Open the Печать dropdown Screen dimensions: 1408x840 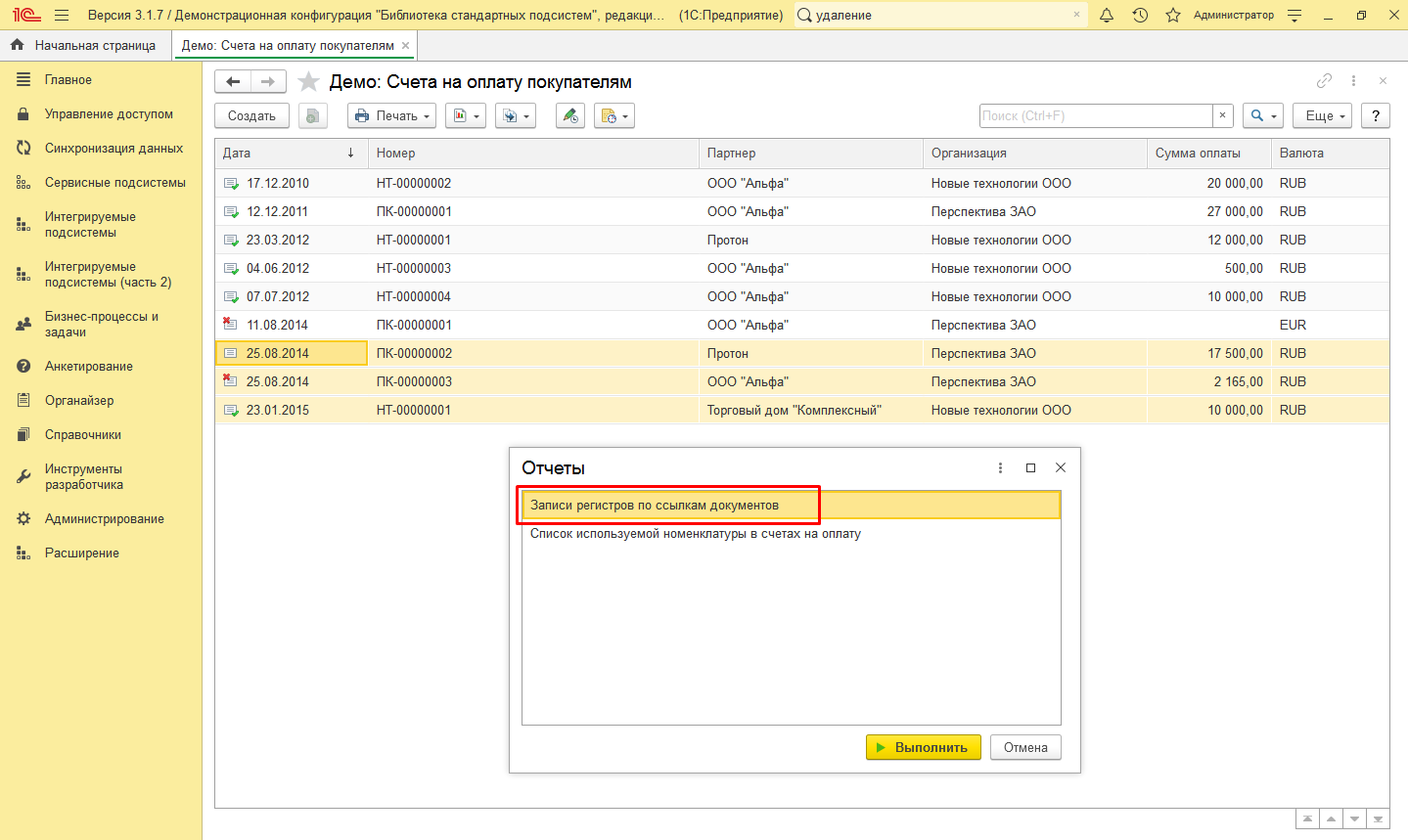(391, 115)
